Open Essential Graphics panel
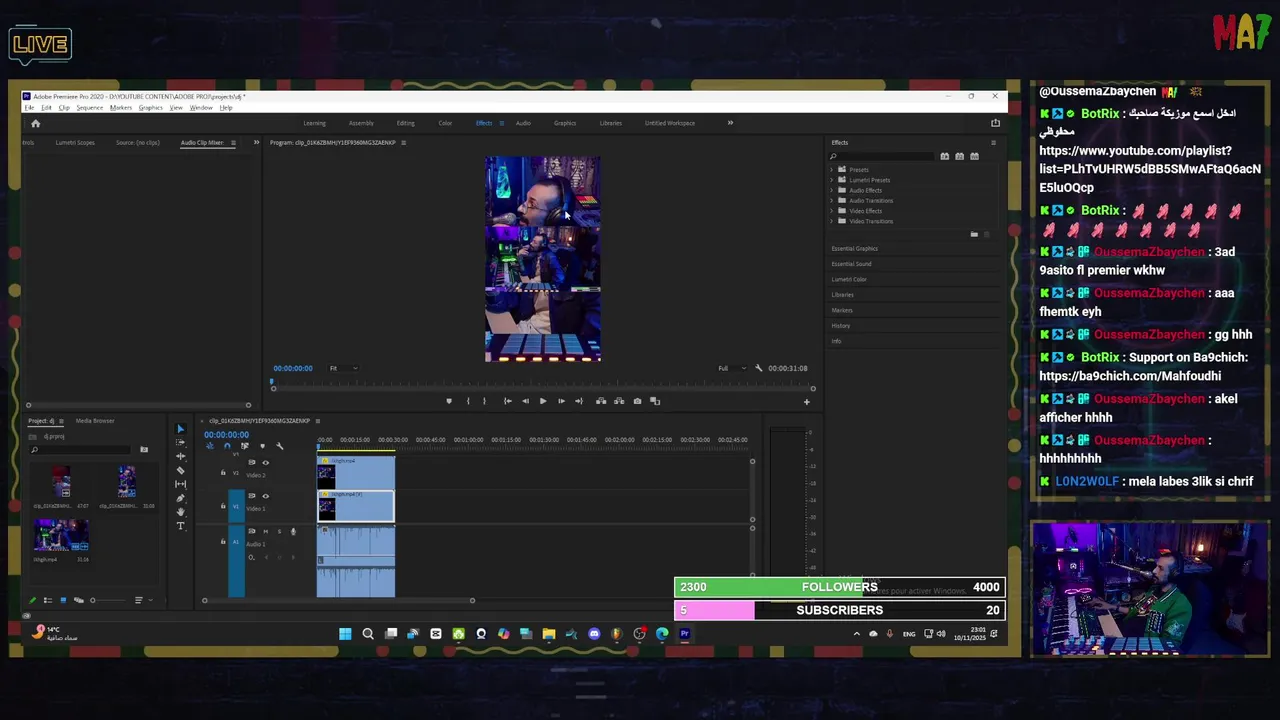 (854, 248)
